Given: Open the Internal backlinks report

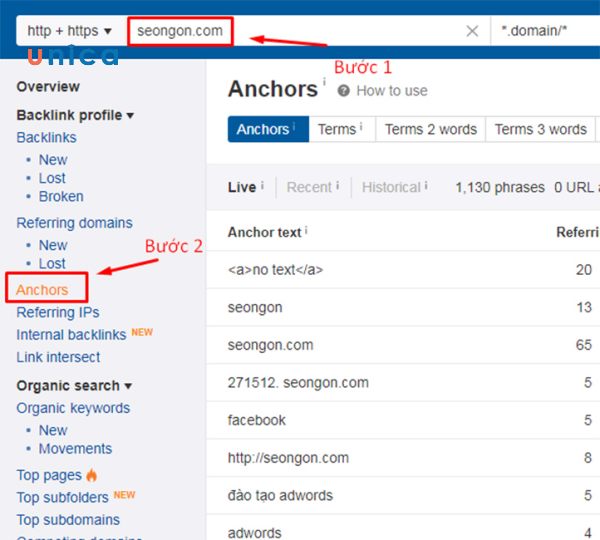Looking at the screenshot, I should (x=71, y=335).
